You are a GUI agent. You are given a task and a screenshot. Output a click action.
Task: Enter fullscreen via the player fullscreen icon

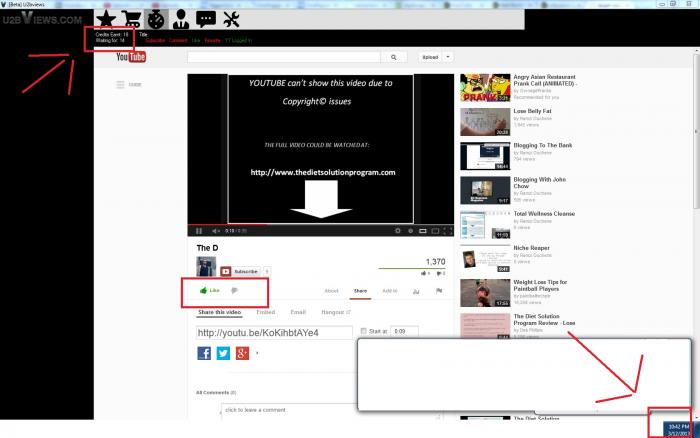coord(448,231)
